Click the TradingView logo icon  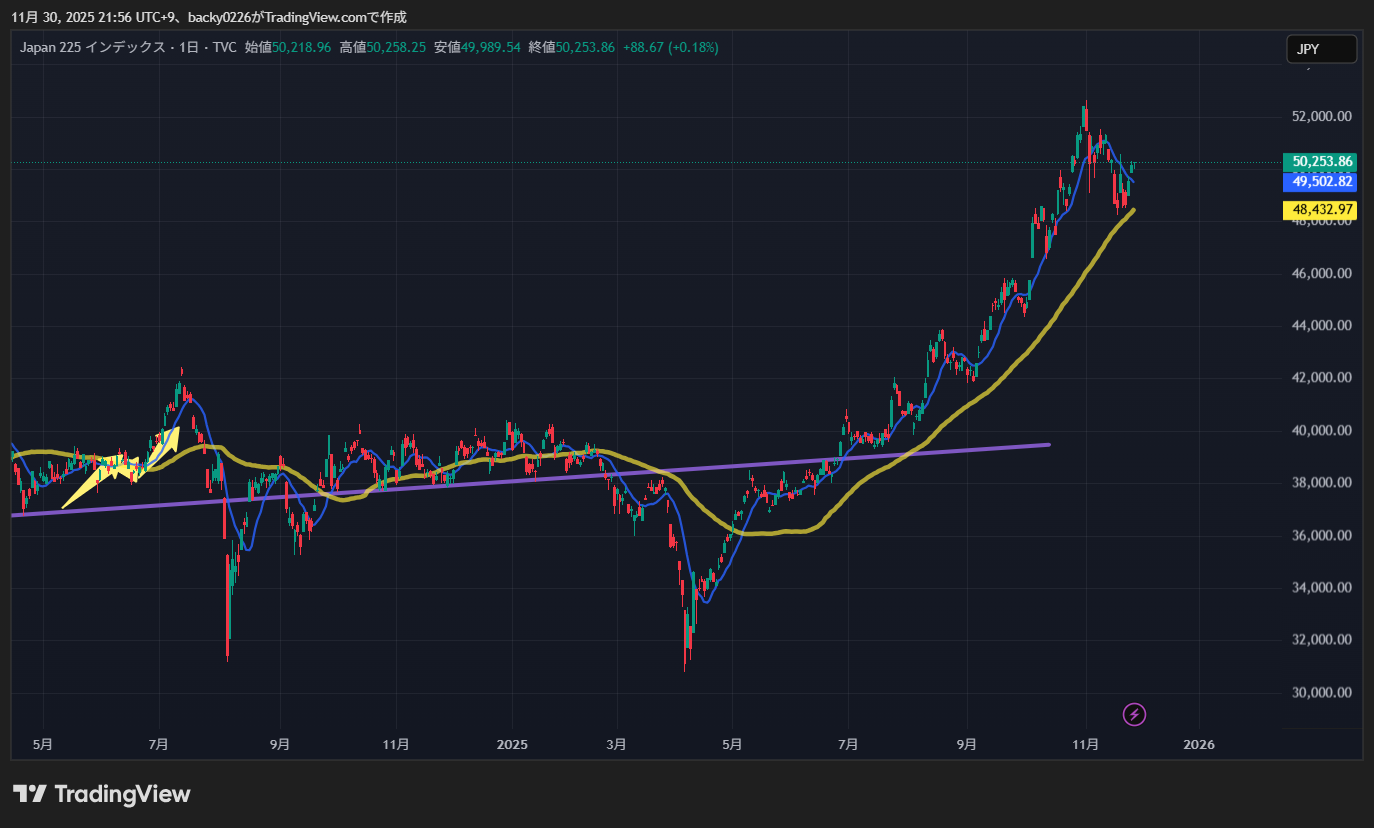tap(29, 794)
